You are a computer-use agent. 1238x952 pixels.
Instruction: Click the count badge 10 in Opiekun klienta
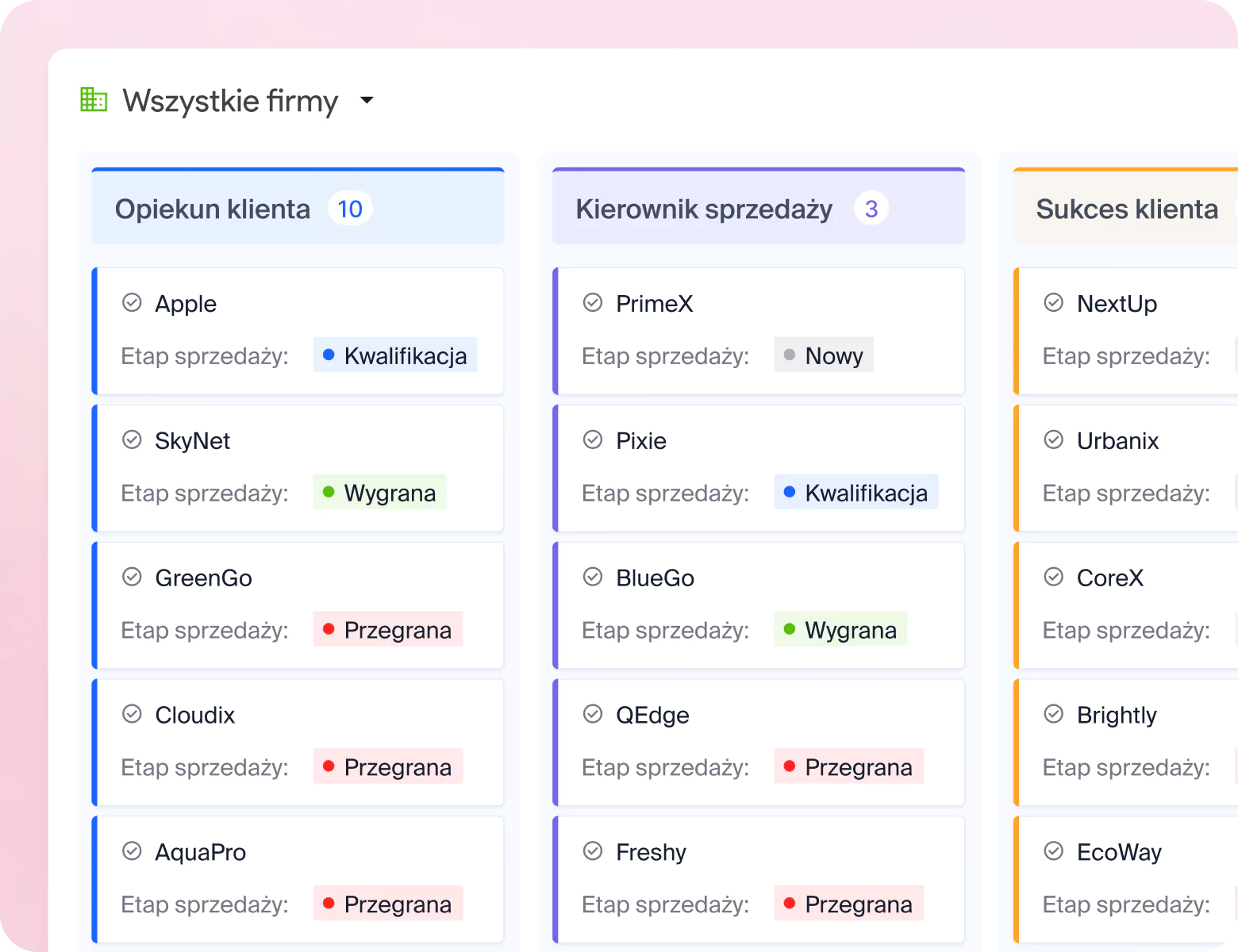pyautogui.click(x=350, y=209)
